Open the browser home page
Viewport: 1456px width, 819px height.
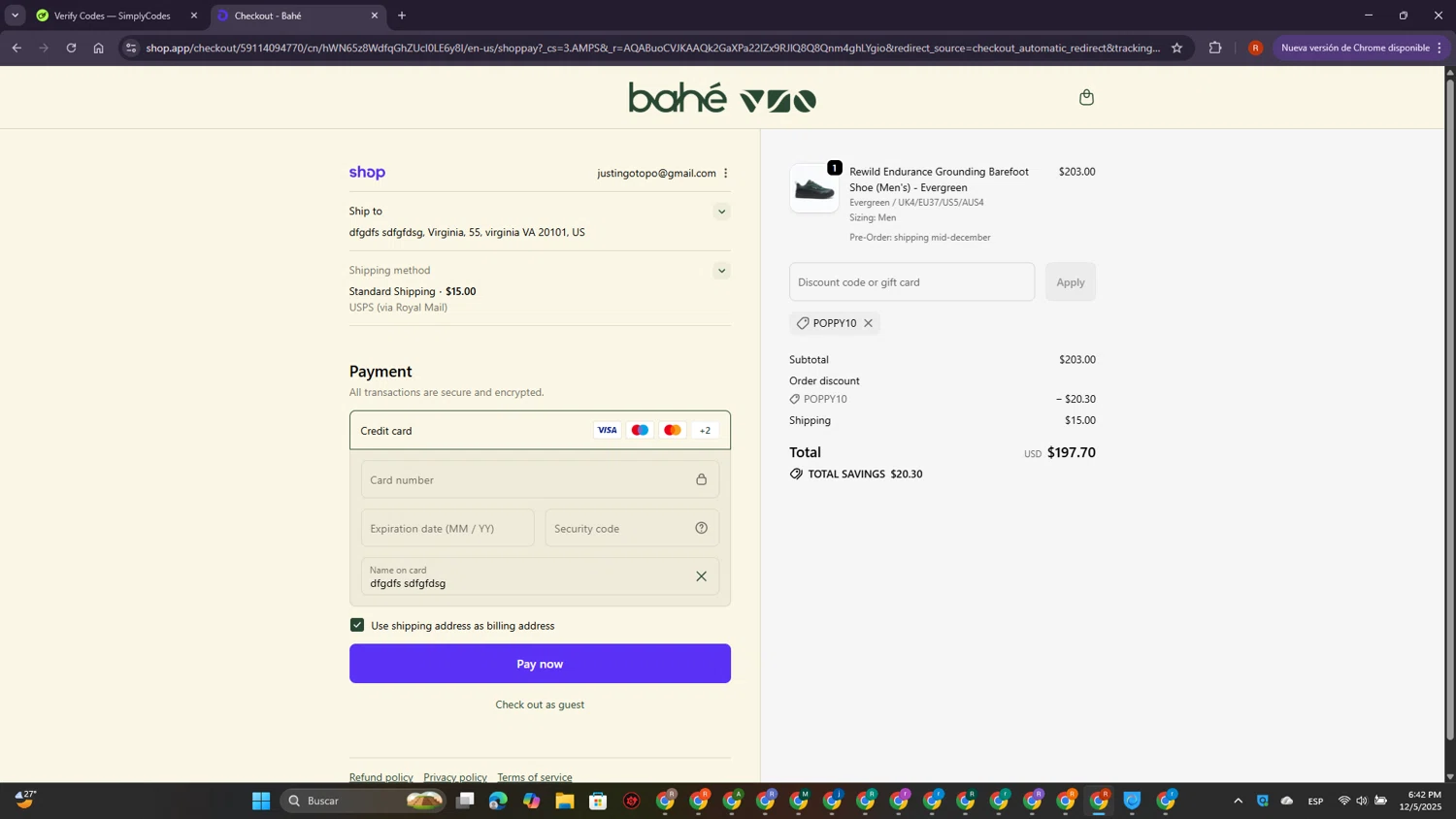pyautogui.click(x=98, y=48)
